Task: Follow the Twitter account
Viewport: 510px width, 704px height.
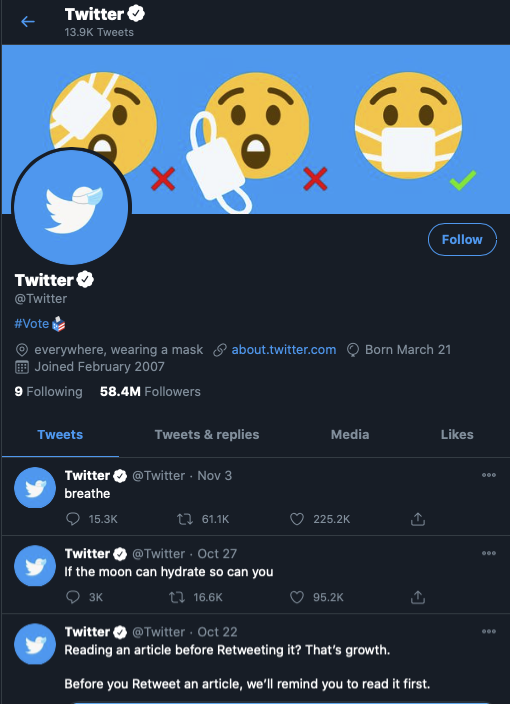Action: [462, 239]
